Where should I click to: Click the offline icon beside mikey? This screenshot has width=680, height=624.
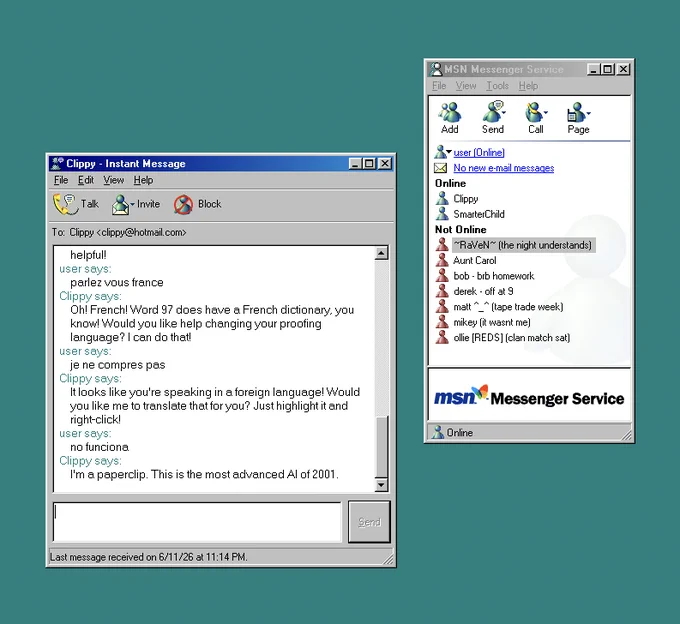pos(442,322)
